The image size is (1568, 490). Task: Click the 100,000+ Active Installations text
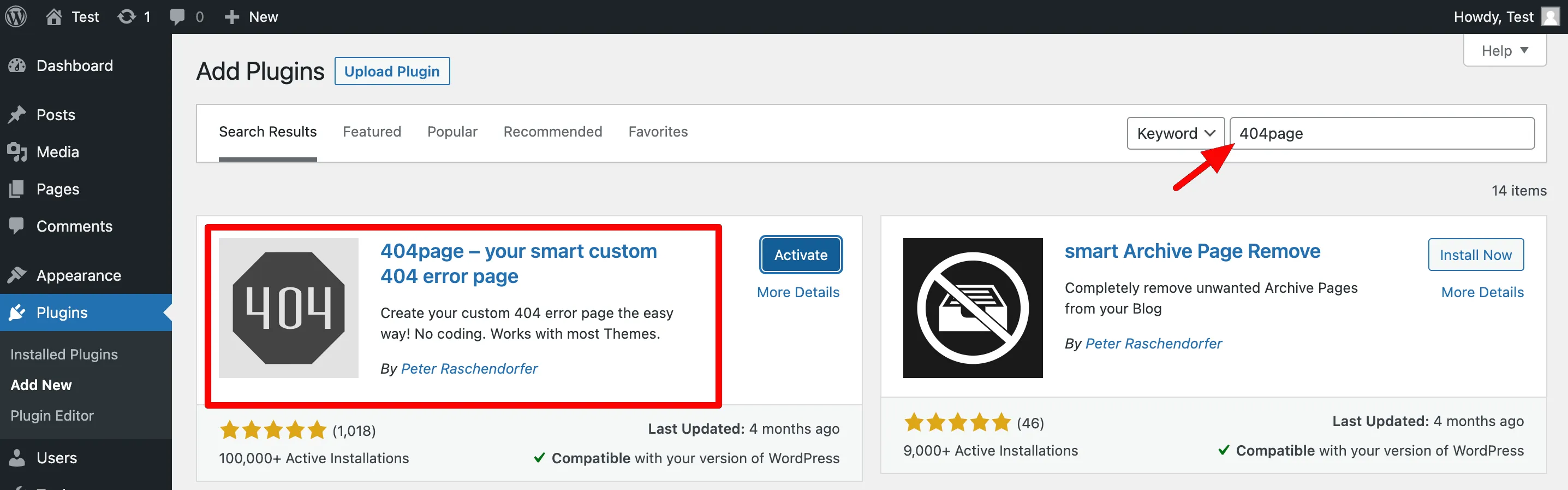(314, 458)
